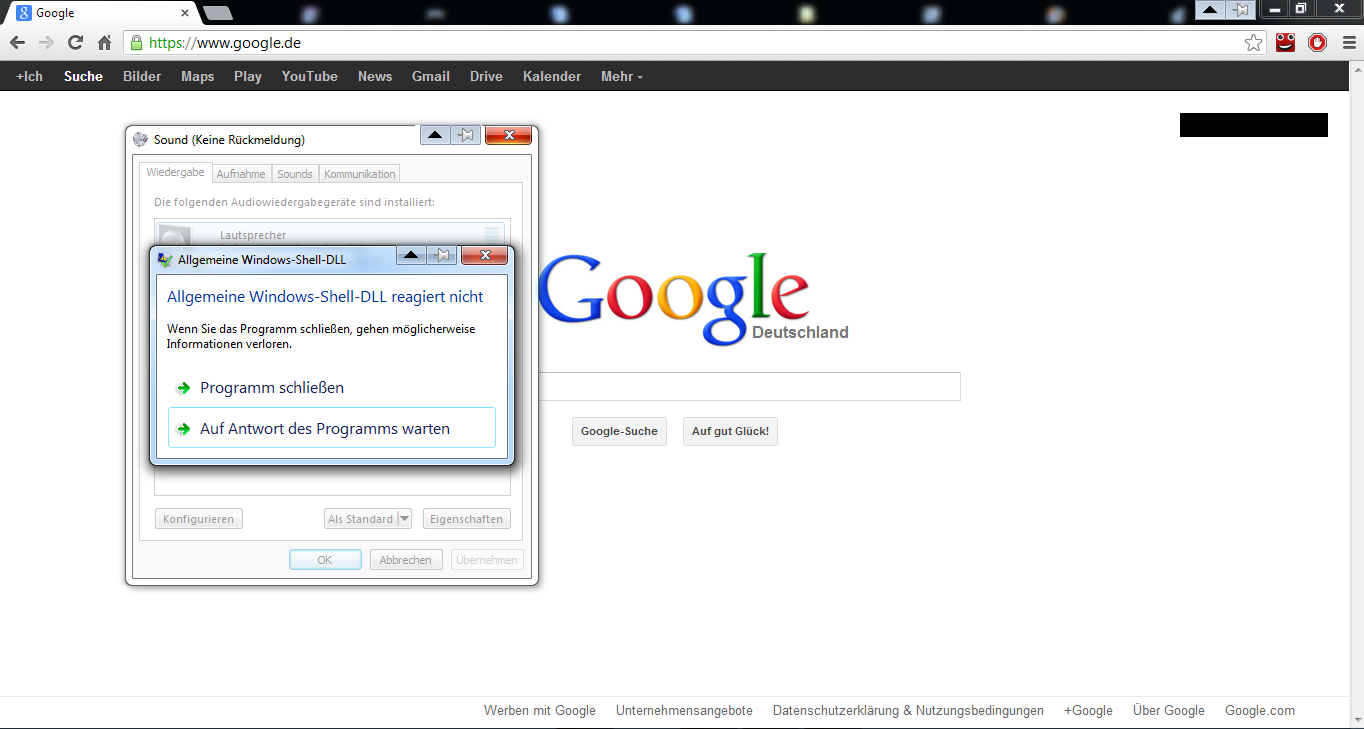This screenshot has height=729, width=1364.
Task: Open +Ich in the Google bar
Action: (x=29, y=76)
